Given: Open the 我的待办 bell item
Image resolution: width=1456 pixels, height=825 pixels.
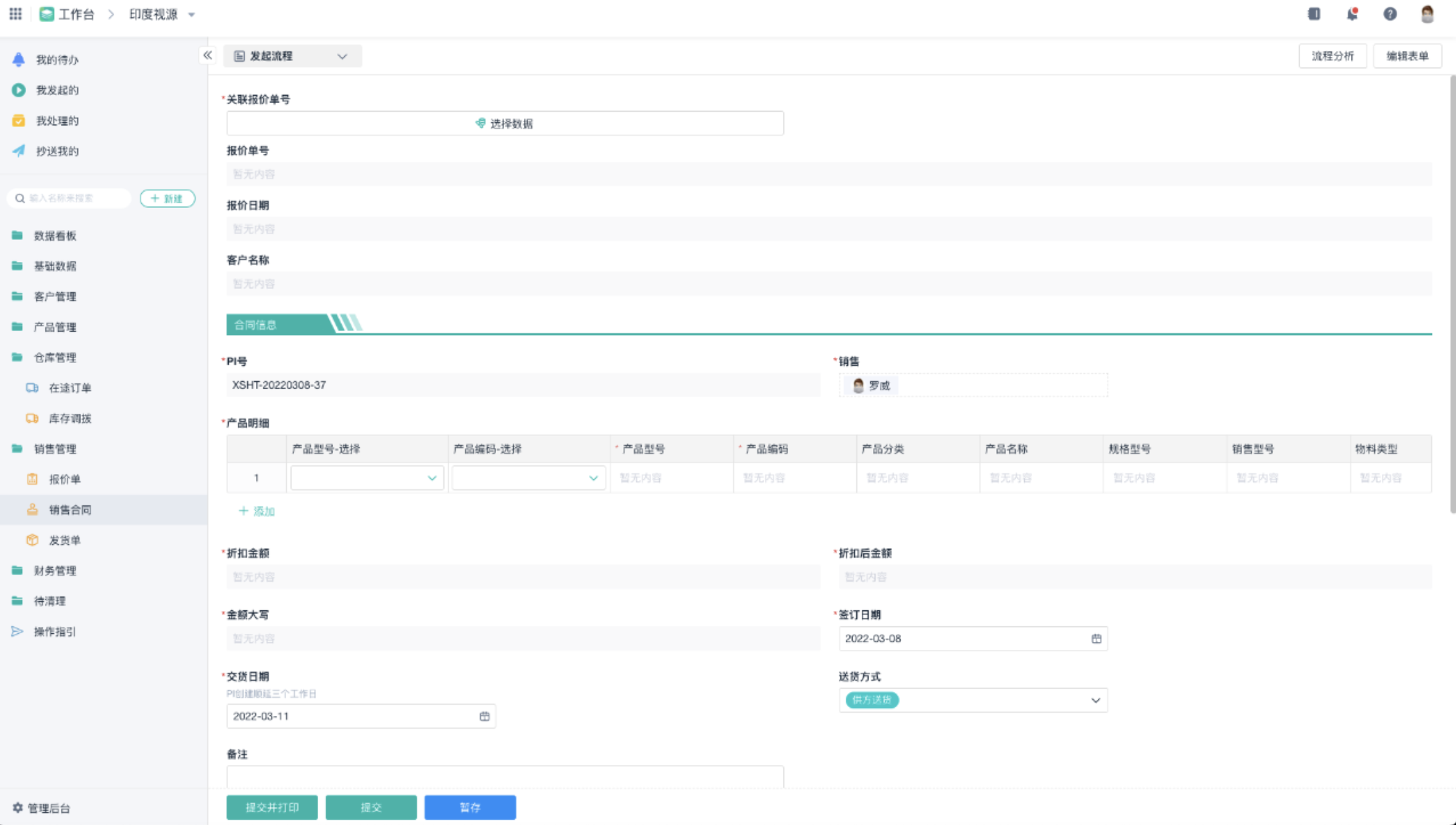Looking at the screenshot, I should click(x=57, y=60).
